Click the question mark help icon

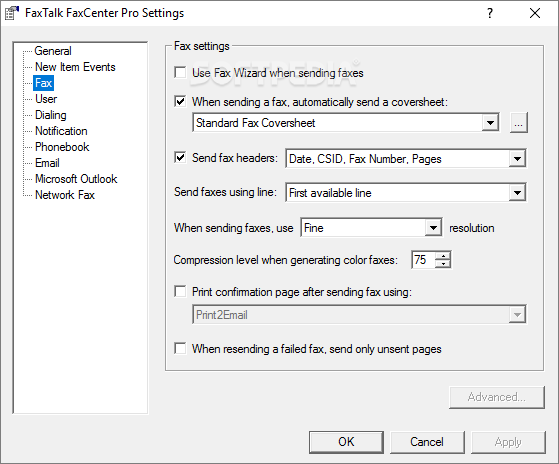pyautogui.click(x=490, y=13)
